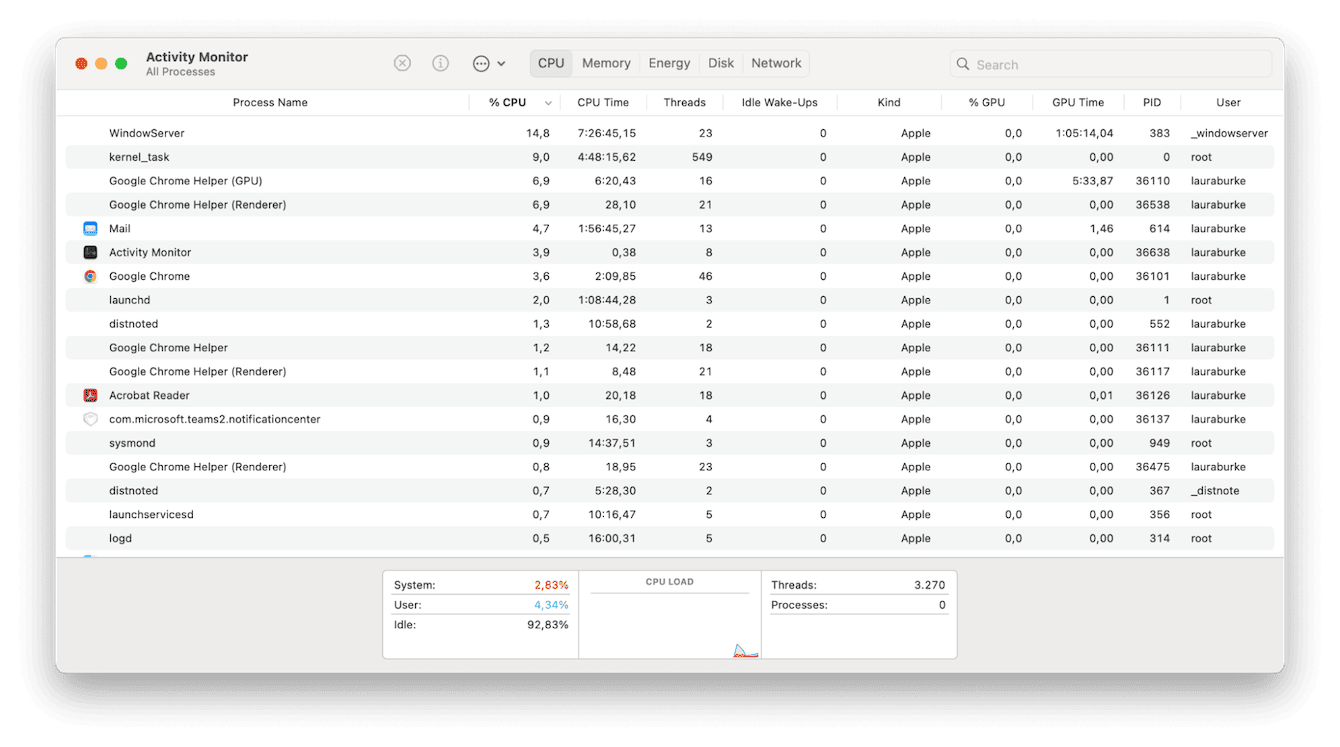The image size is (1340, 747).
Task: Open the % CPU sort dropdown chevron
Action: [x=547, y=102]
